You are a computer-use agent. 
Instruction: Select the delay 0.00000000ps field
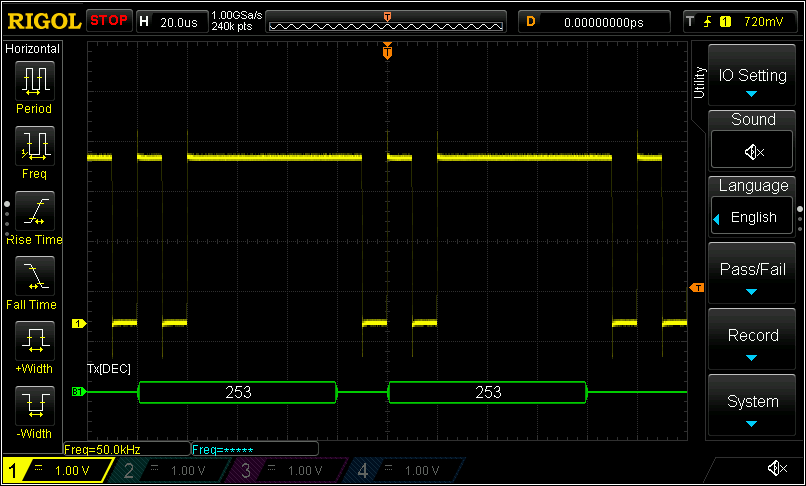click(x=594, y=22)
